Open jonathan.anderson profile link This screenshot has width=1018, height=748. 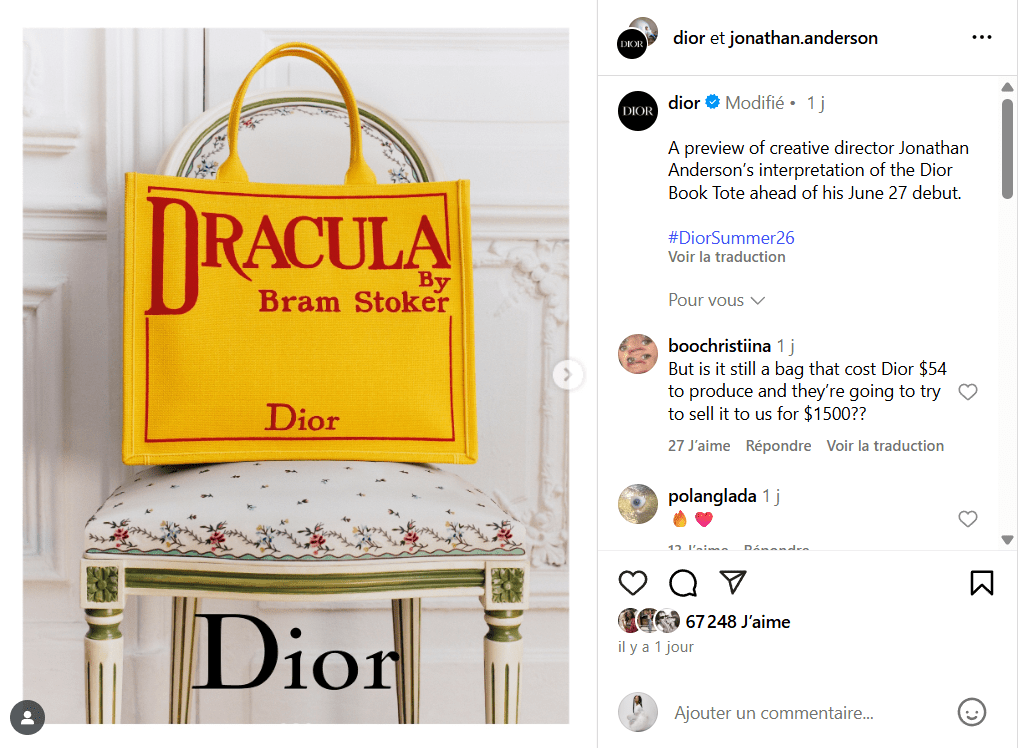click(803, 38)
